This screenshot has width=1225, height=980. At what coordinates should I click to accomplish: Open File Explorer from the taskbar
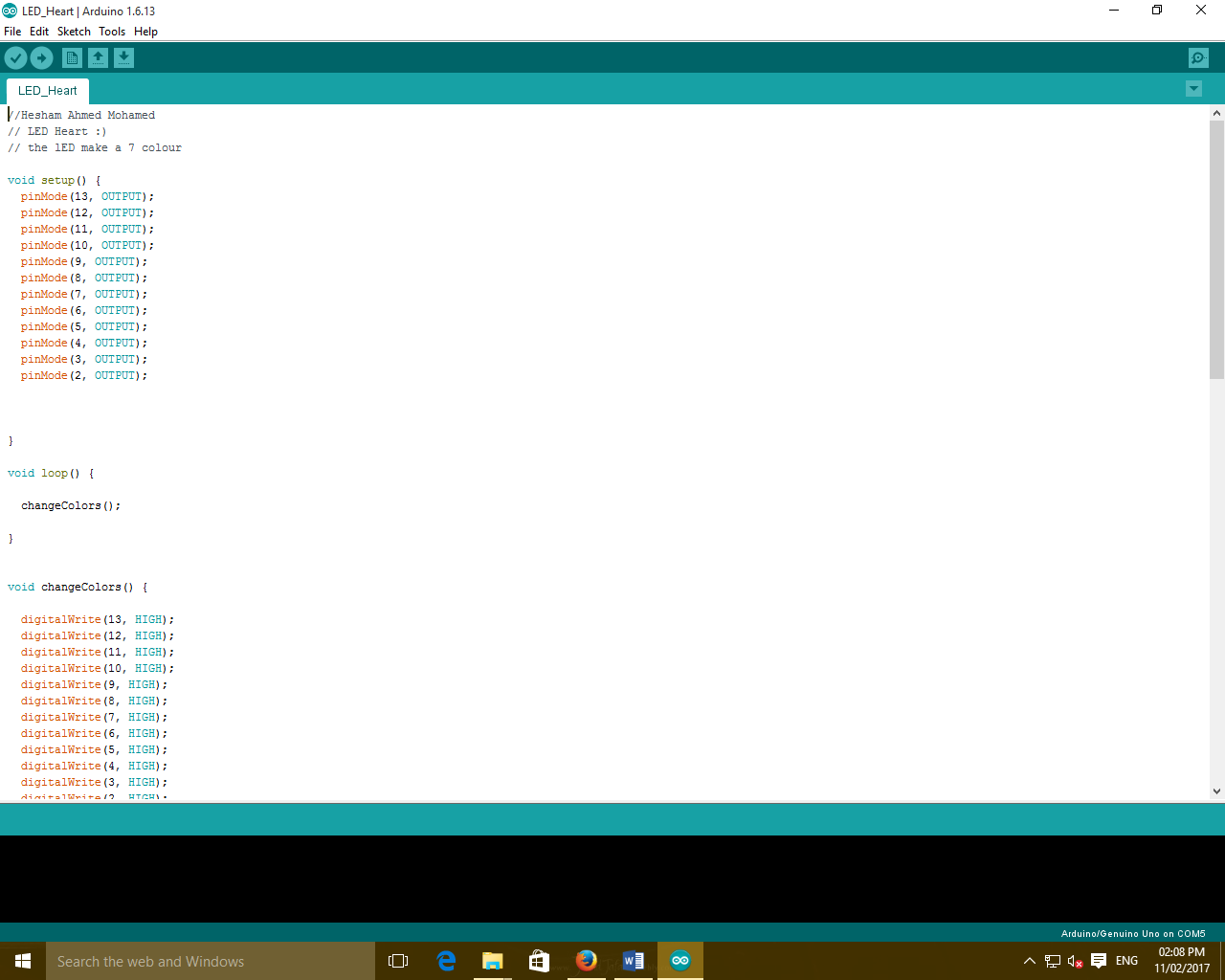coord(493,961)
